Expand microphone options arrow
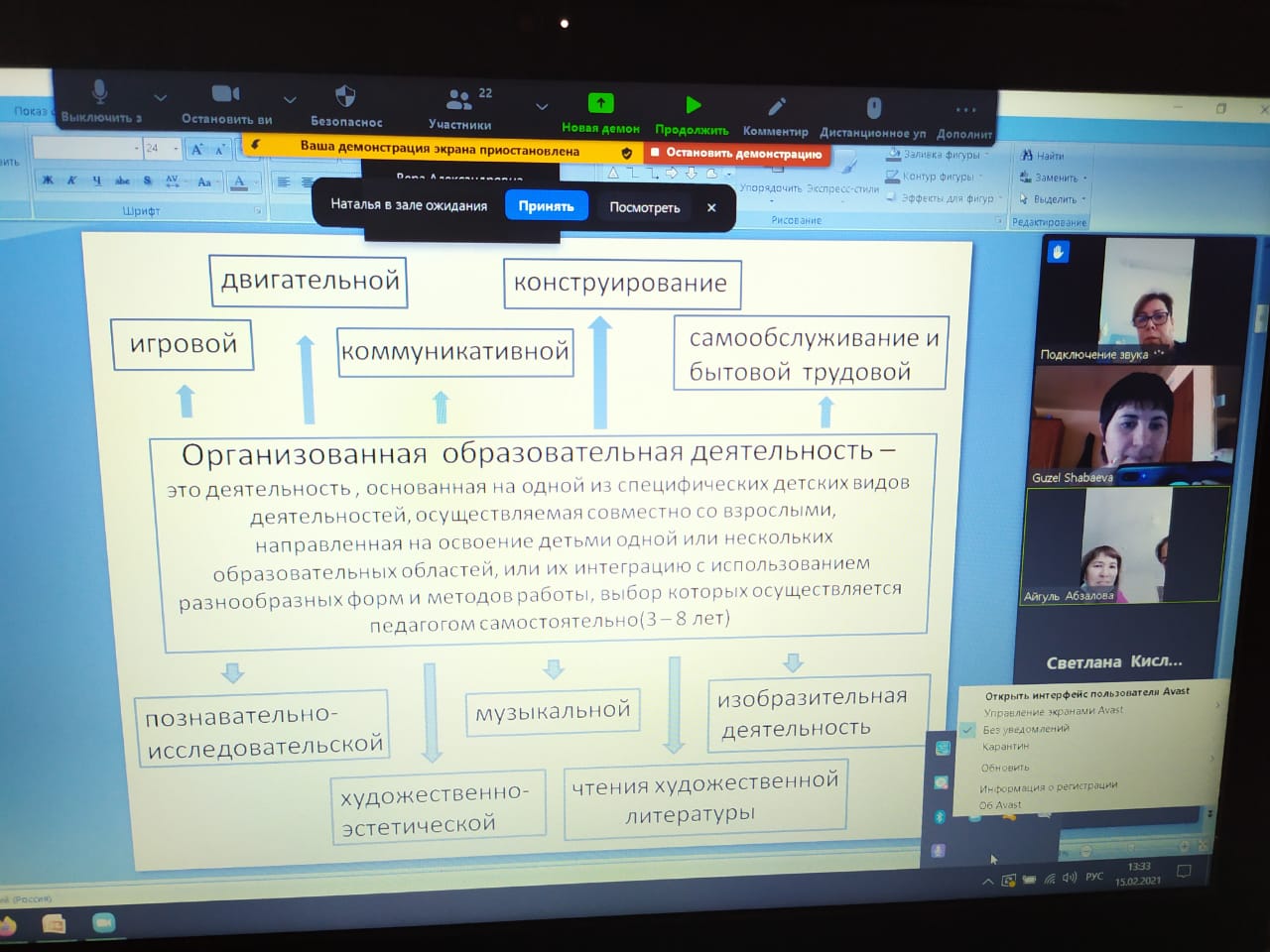This screenshot has width=1270, height=952. click(160, 97)
